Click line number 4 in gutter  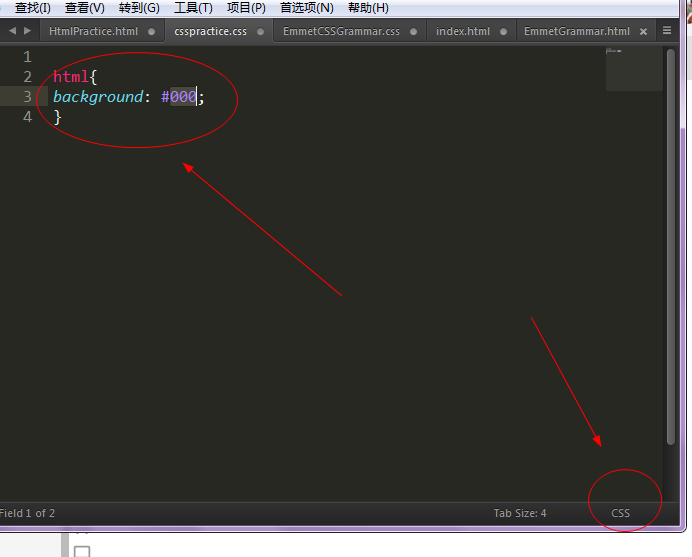click(27, 117)
